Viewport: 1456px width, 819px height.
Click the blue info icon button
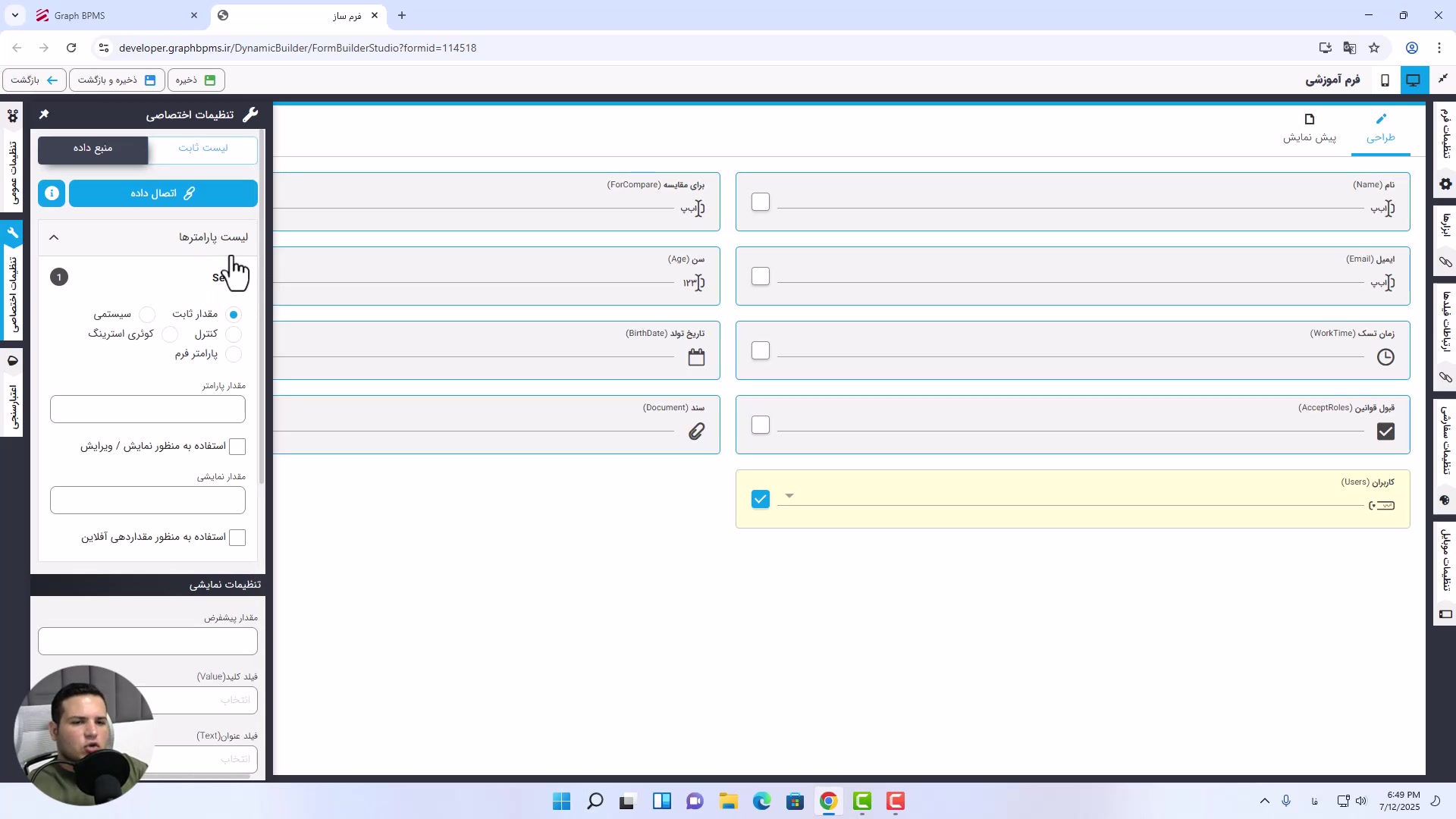click(x=52, y=193)
